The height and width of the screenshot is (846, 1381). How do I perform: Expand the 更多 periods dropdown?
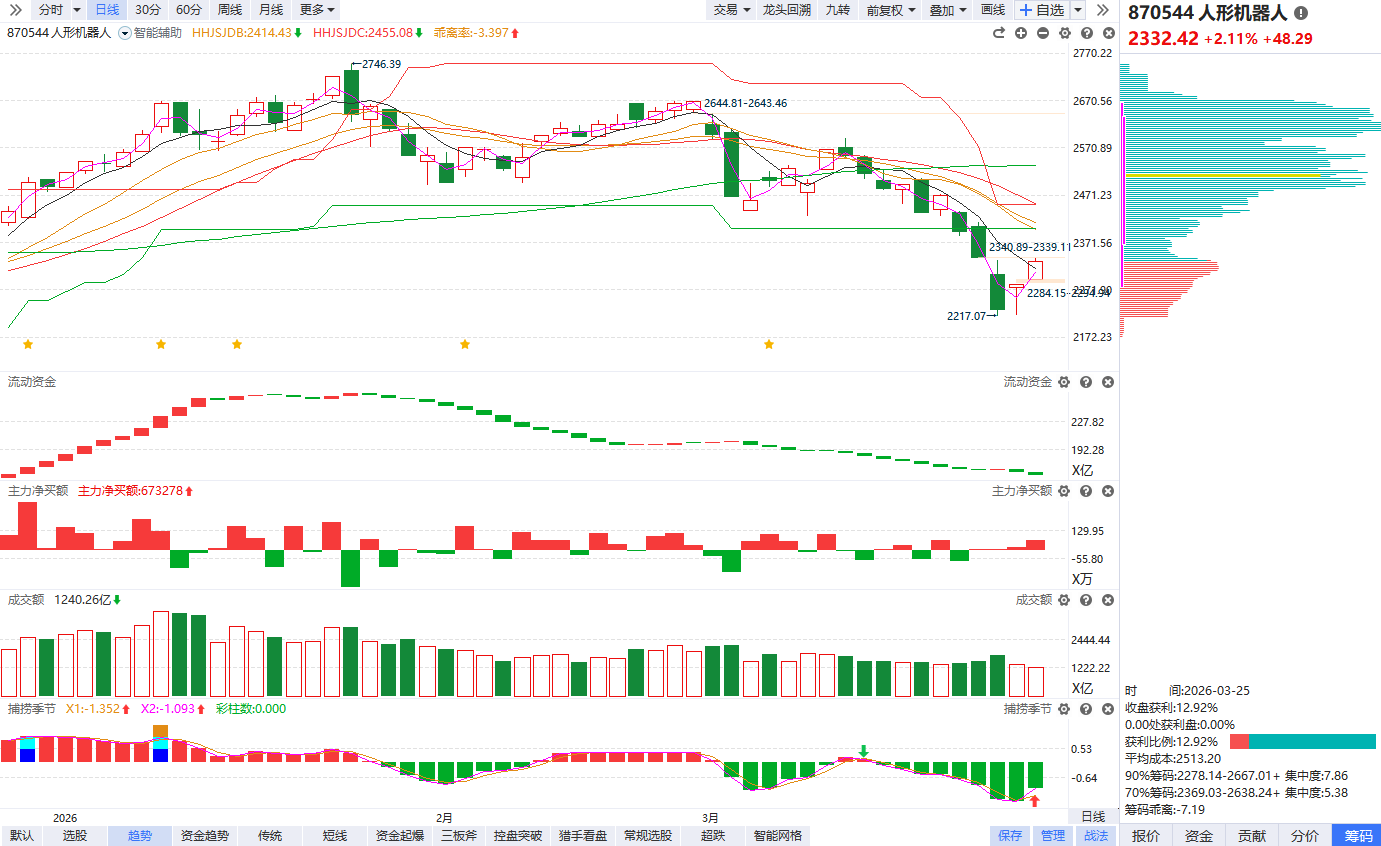[318, 10]
